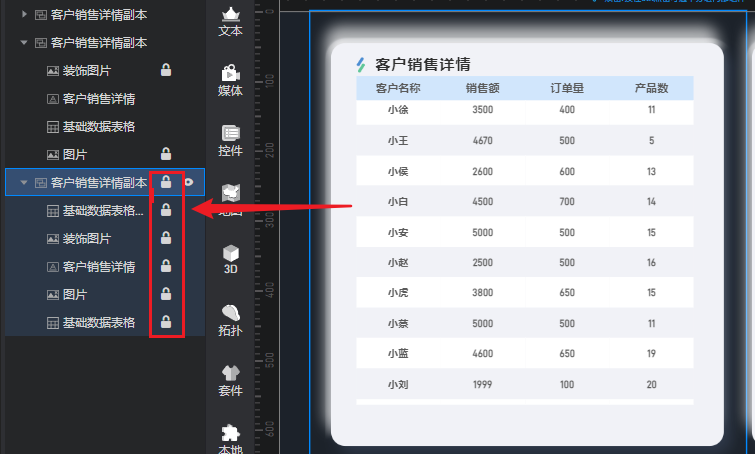Click the map icon in the component toolbar

231,194
